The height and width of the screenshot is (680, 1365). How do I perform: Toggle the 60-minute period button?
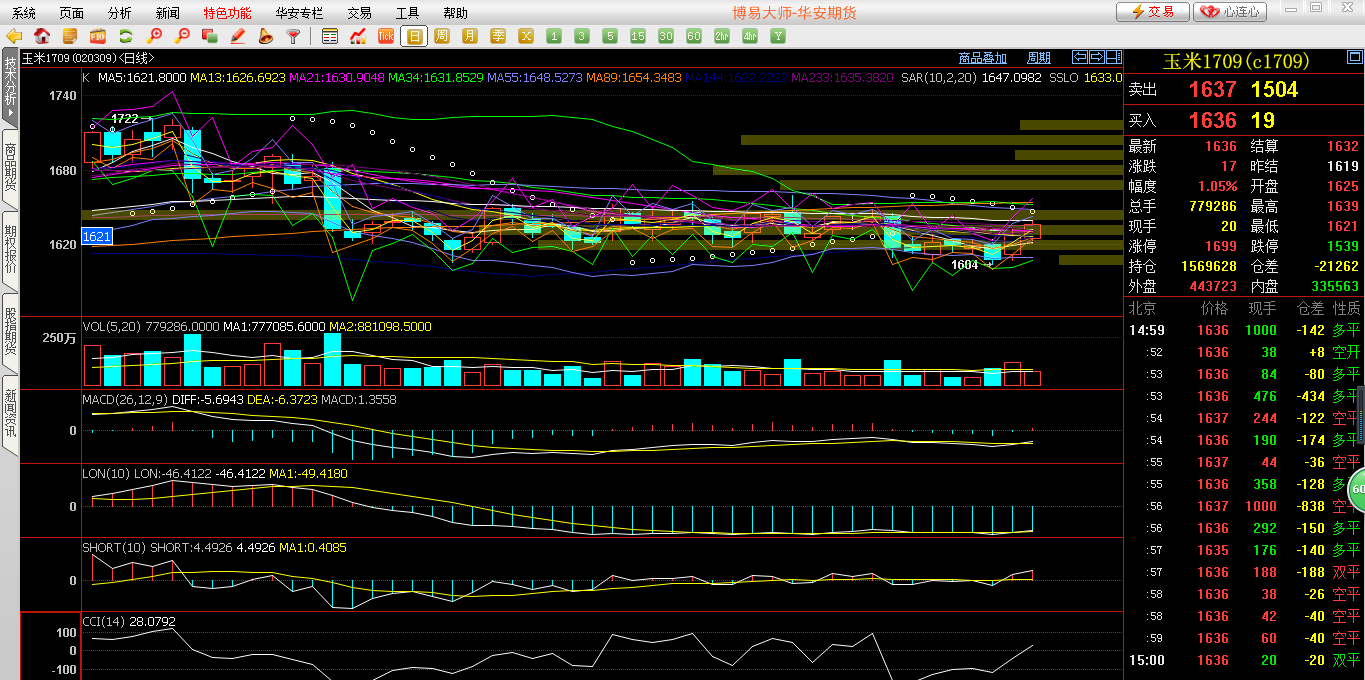[x=694, y=36]
